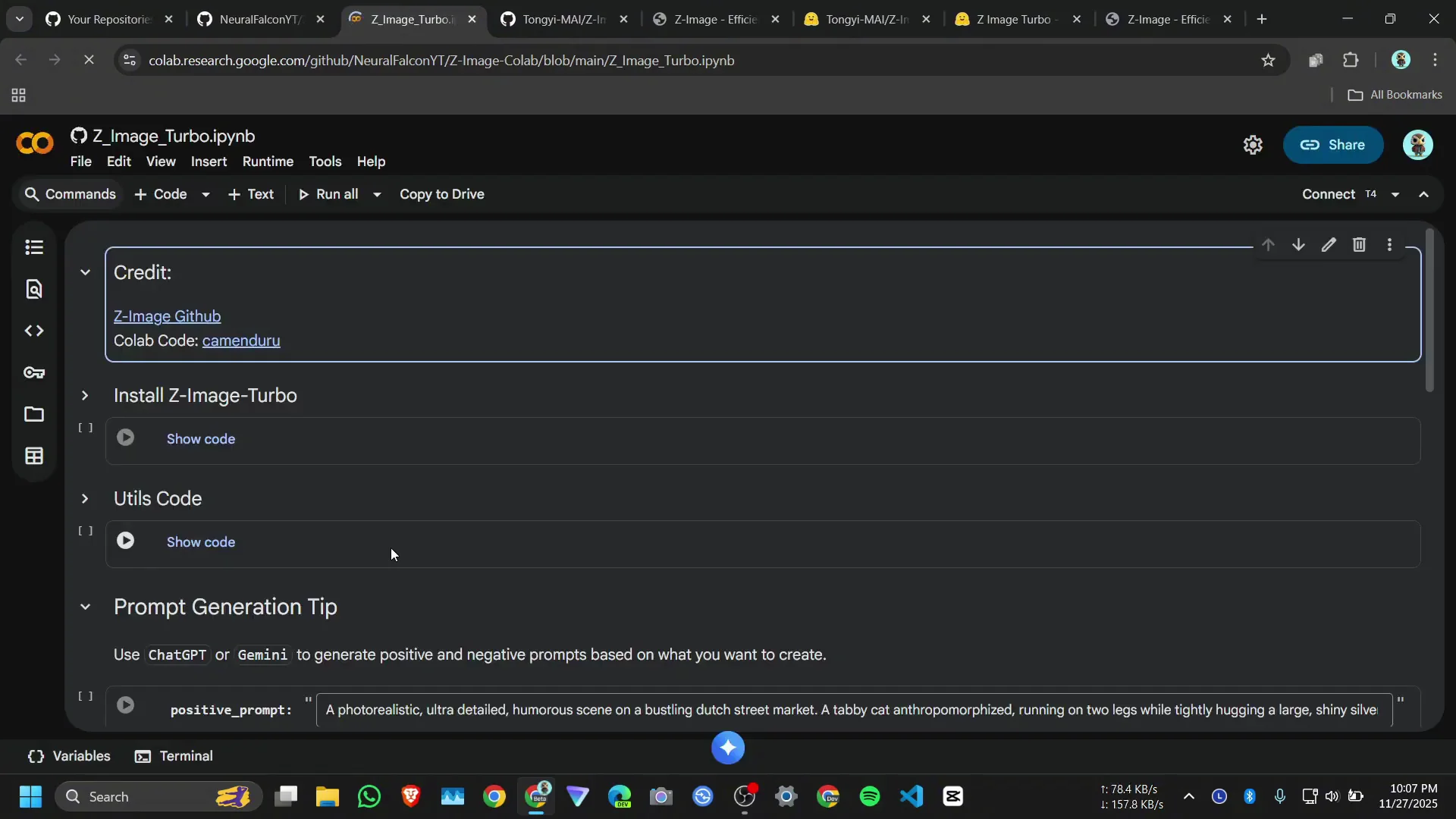Open the code snippets sidebar
Viewport: 1456px width, 819px height.
[33, 331]
